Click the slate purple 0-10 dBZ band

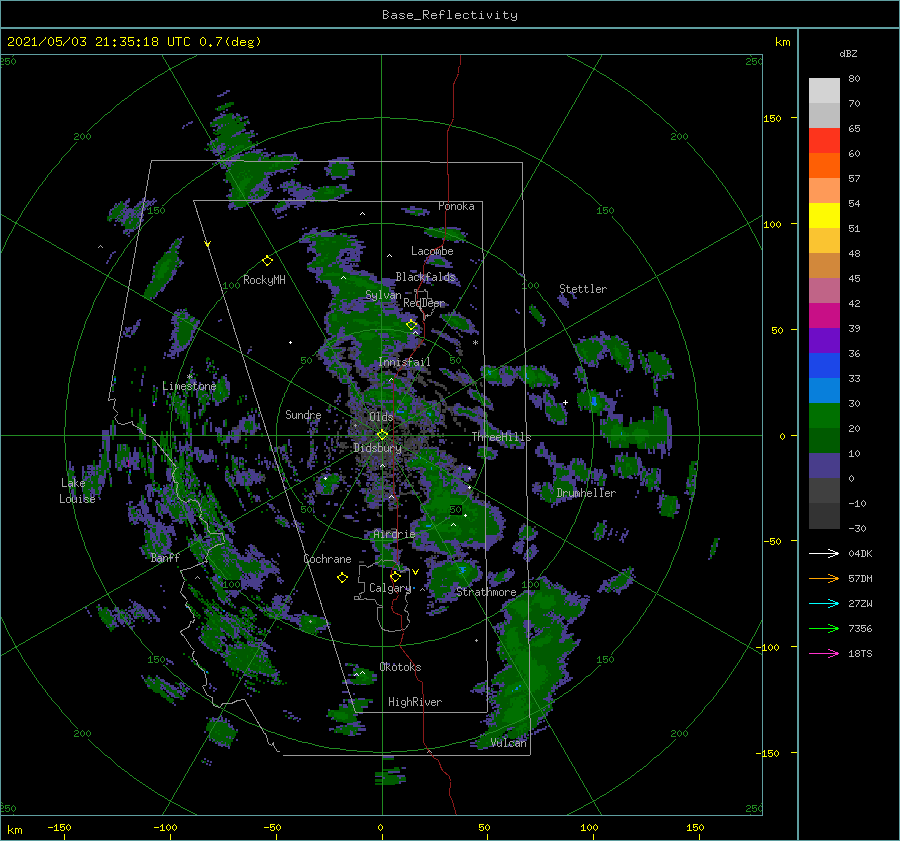(x=824, y=466)
